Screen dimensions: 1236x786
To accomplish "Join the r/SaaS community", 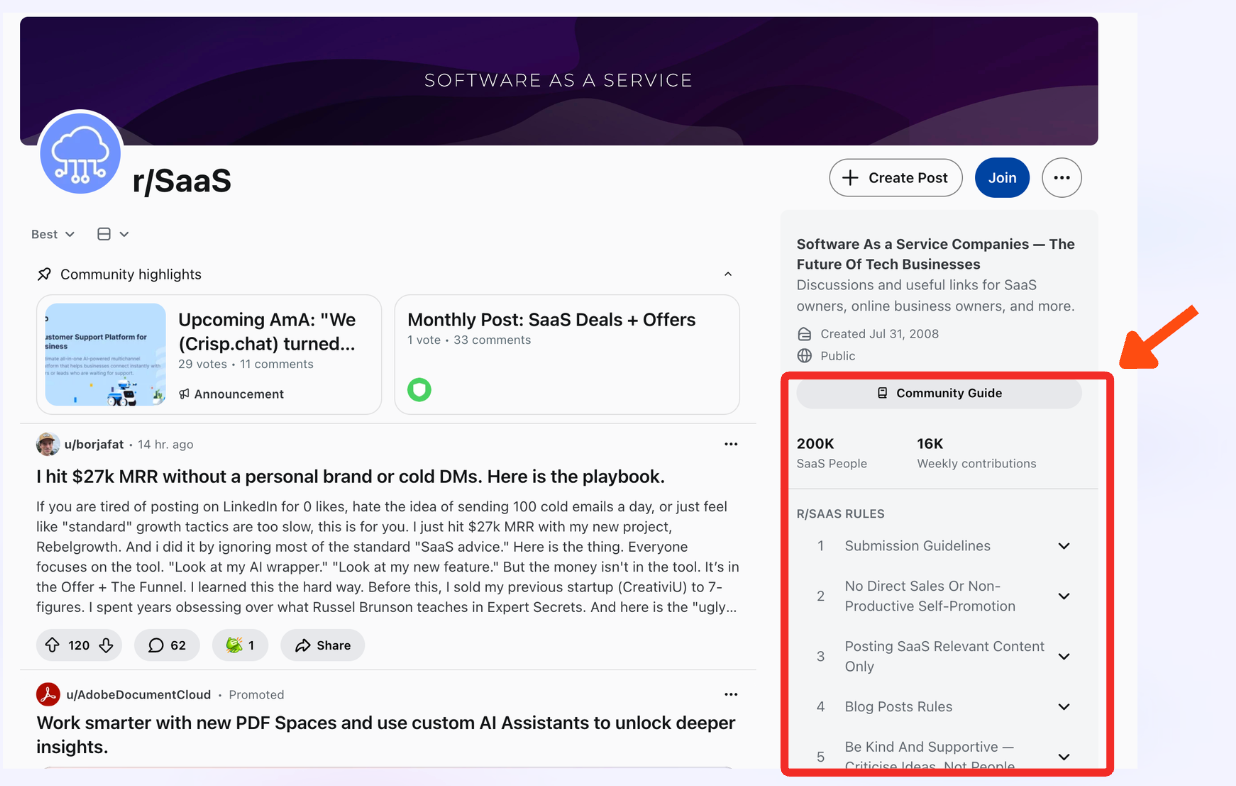I will pyautogui.click(x=1002, y=178).
